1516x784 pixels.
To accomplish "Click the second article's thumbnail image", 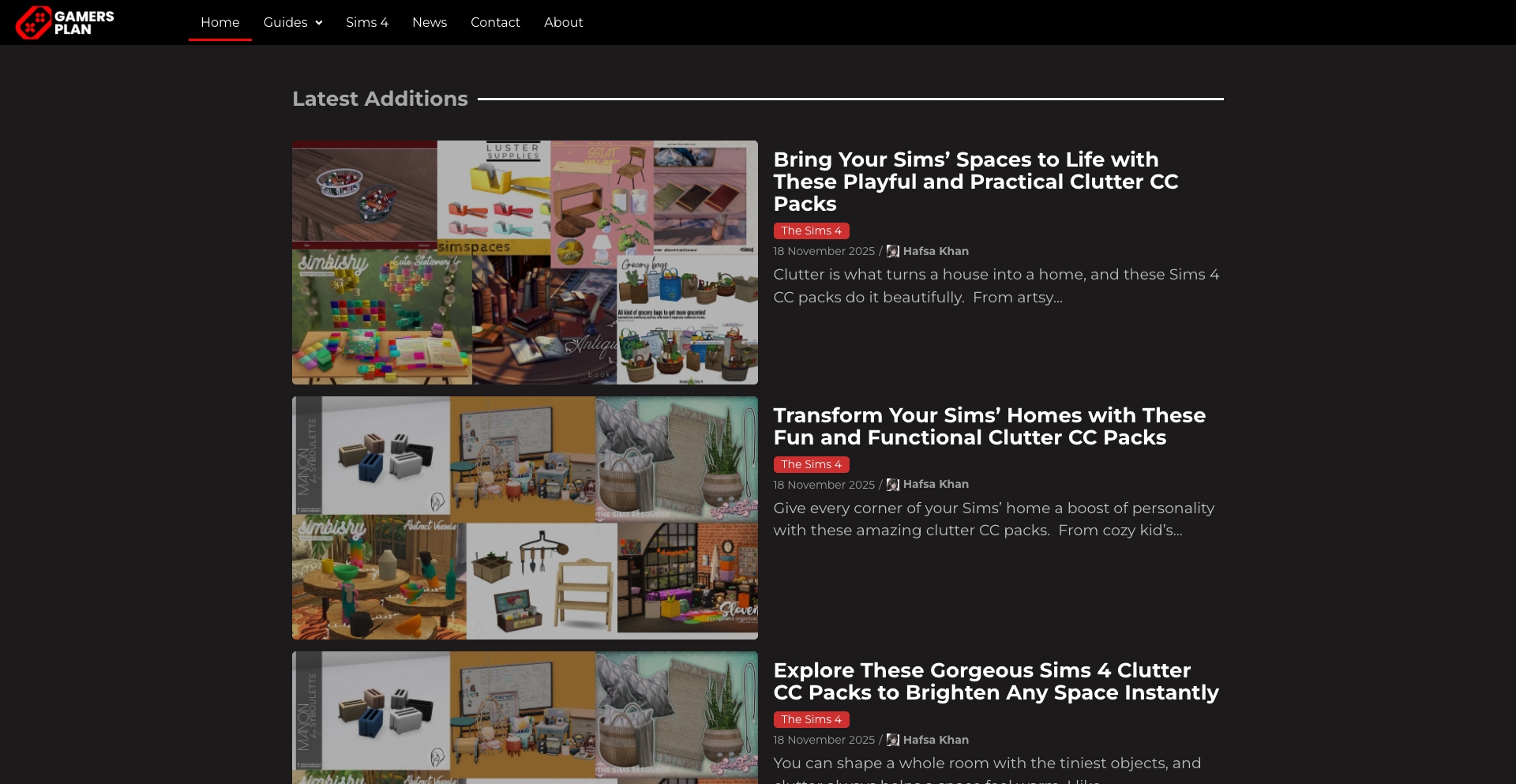I will pos(524,517).
